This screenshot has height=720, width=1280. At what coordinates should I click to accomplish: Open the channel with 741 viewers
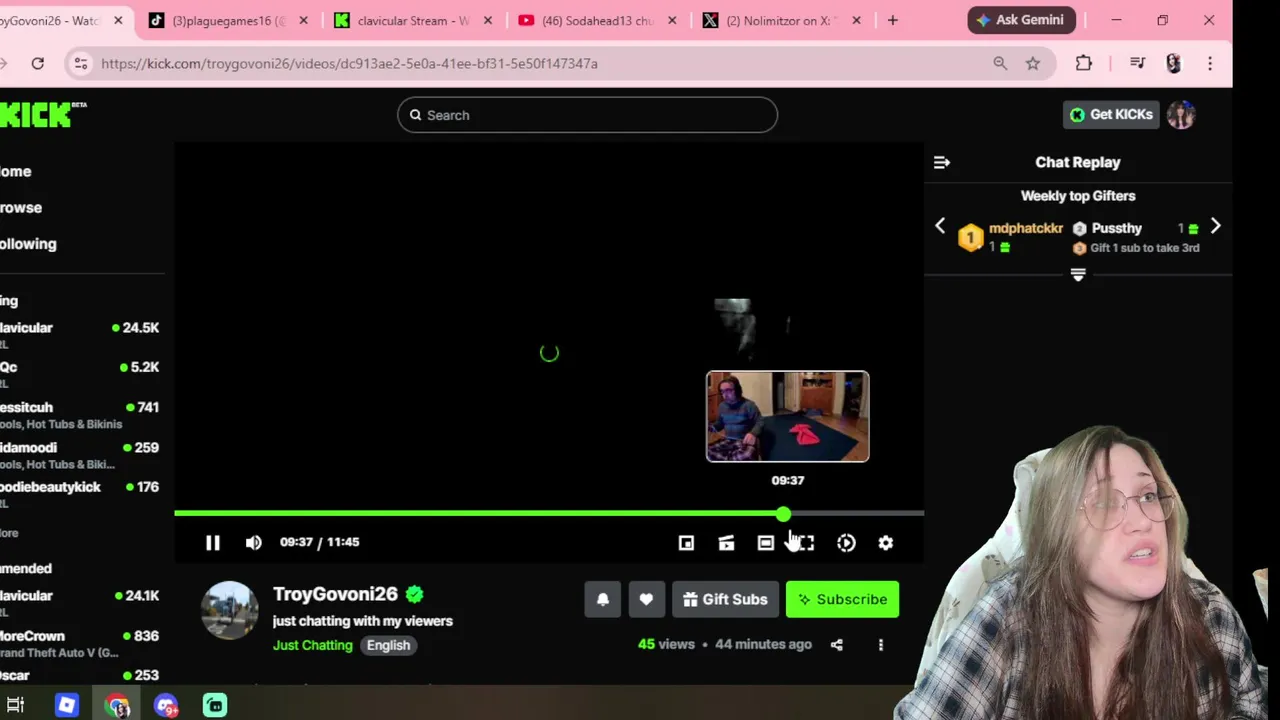coord(82,414)
